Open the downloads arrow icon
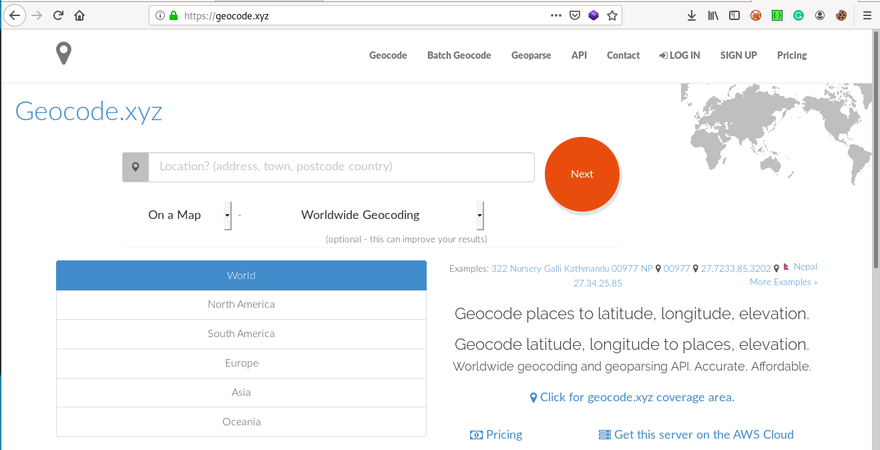Screen dimensions: 880x450 [691, 16]
